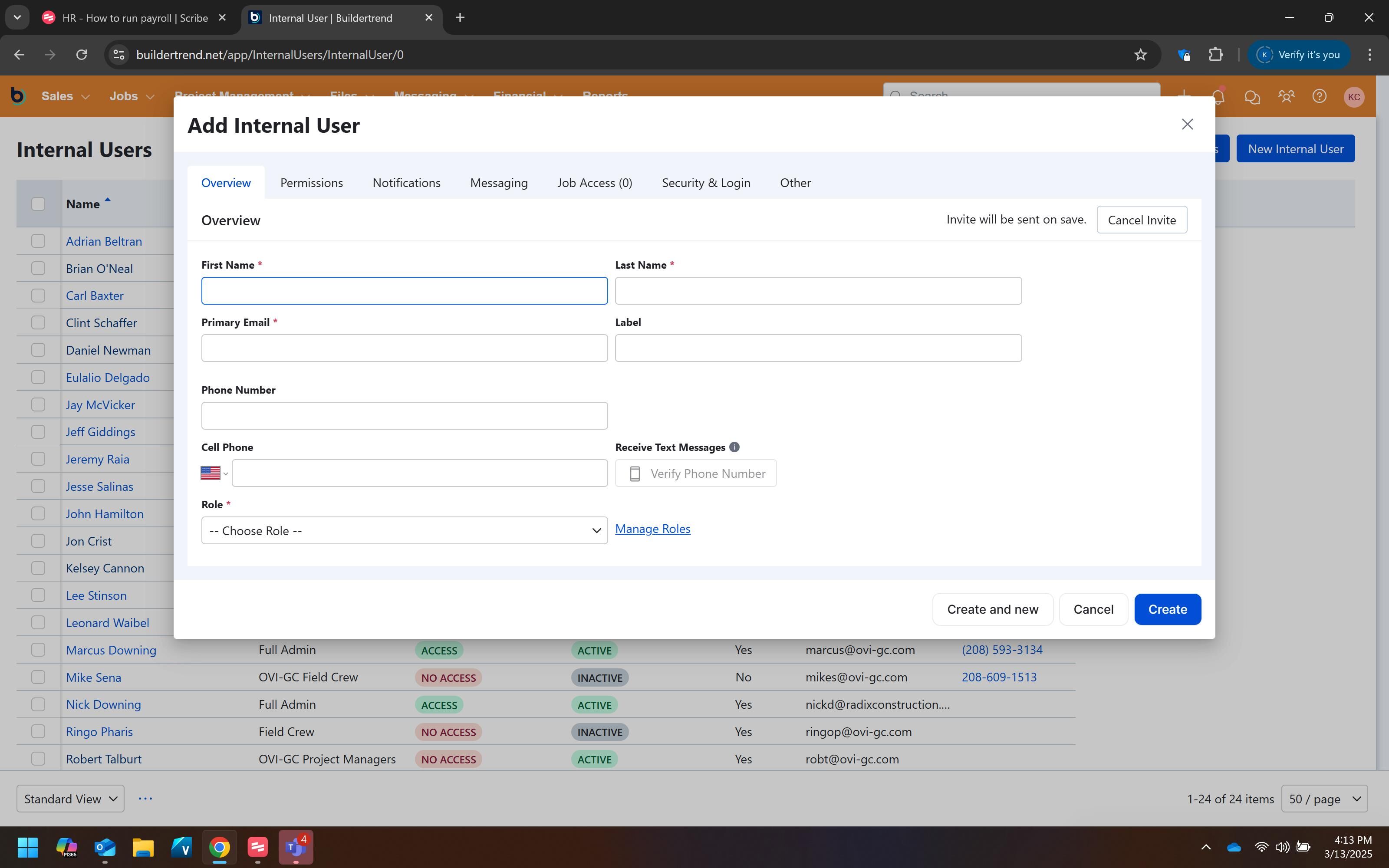Click the Receive Text Messages info icon

[734, 447]
